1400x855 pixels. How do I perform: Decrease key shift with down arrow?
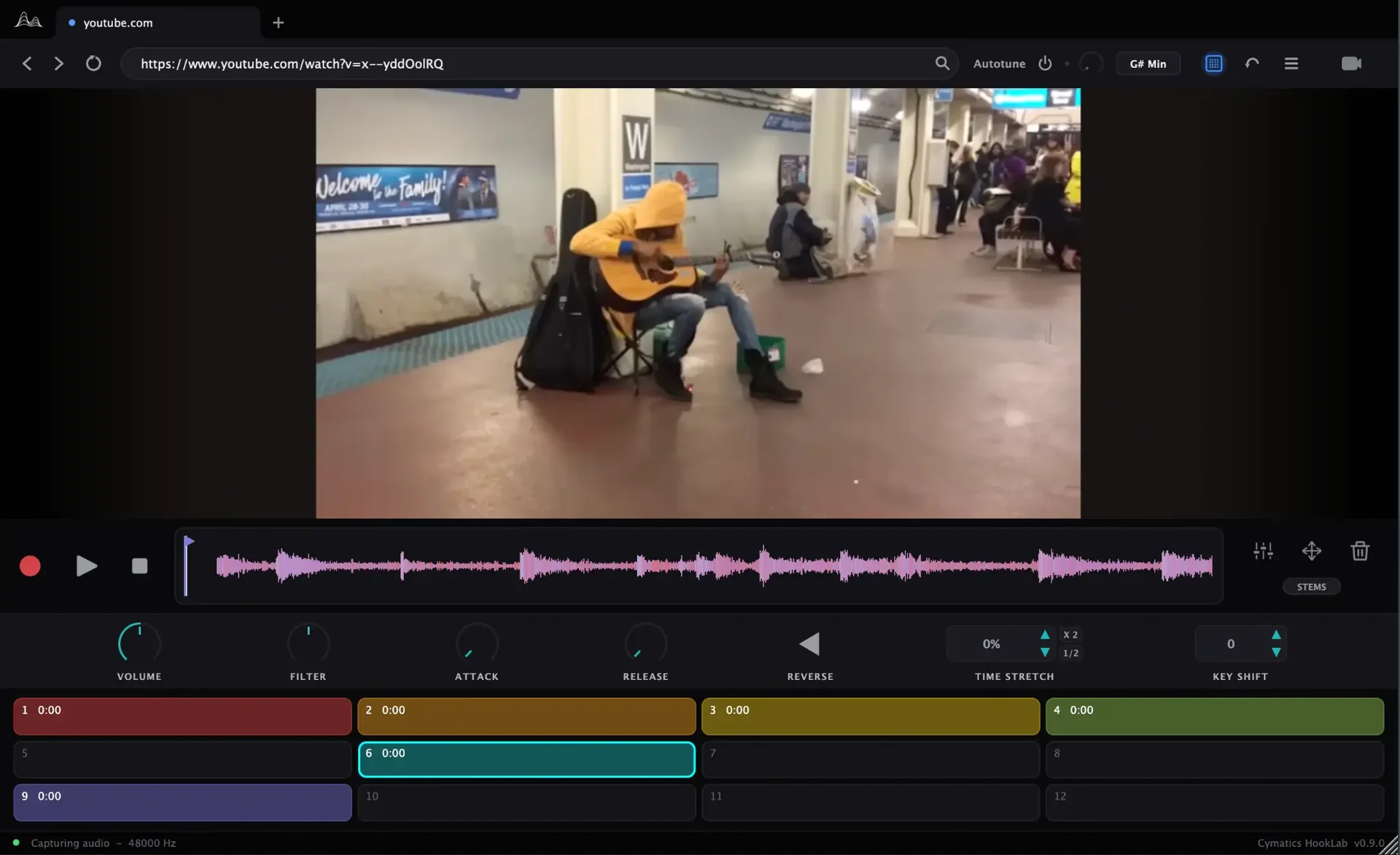1276,652
